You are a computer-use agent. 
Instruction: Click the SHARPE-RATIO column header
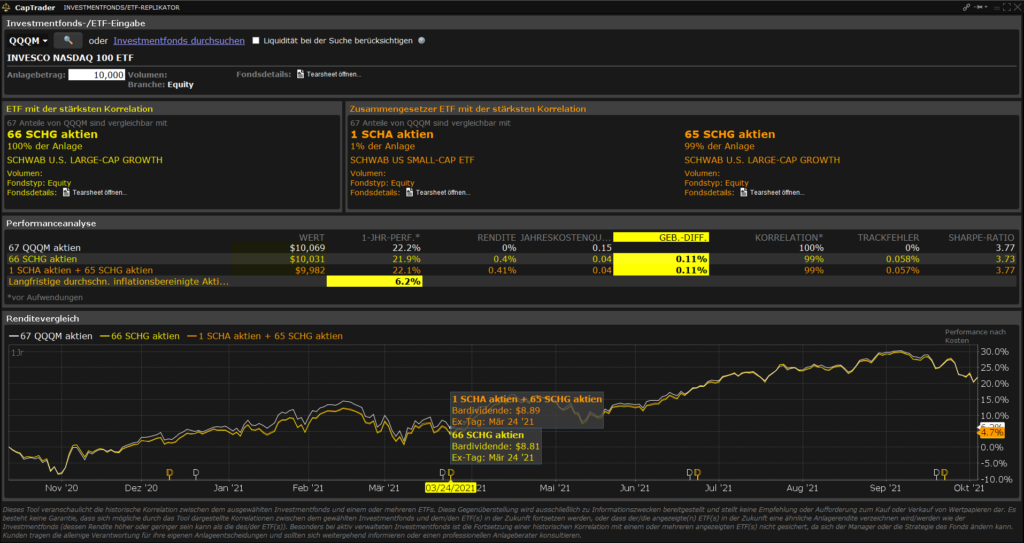point(982,238)
